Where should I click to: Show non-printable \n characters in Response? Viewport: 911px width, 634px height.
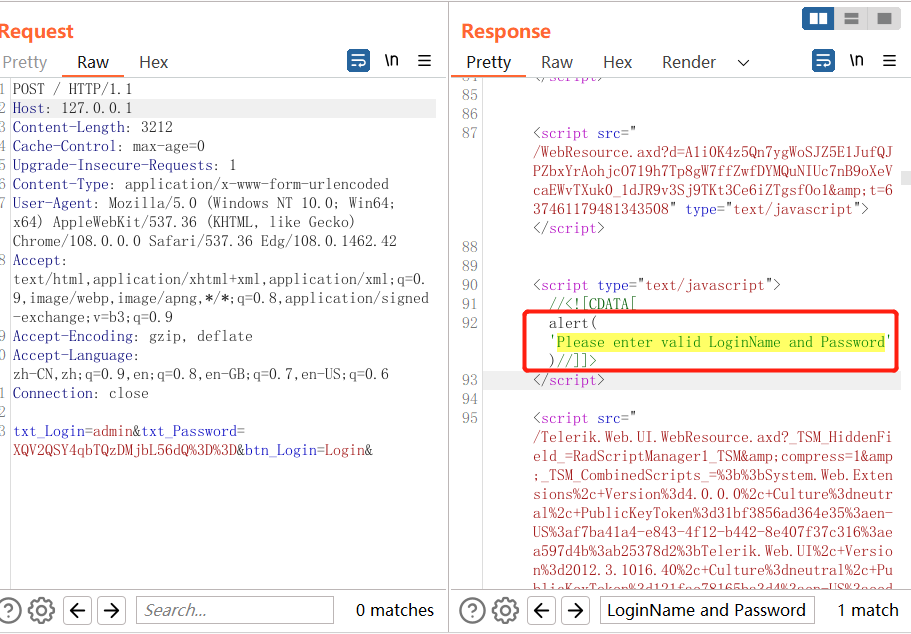pos(856,60)
